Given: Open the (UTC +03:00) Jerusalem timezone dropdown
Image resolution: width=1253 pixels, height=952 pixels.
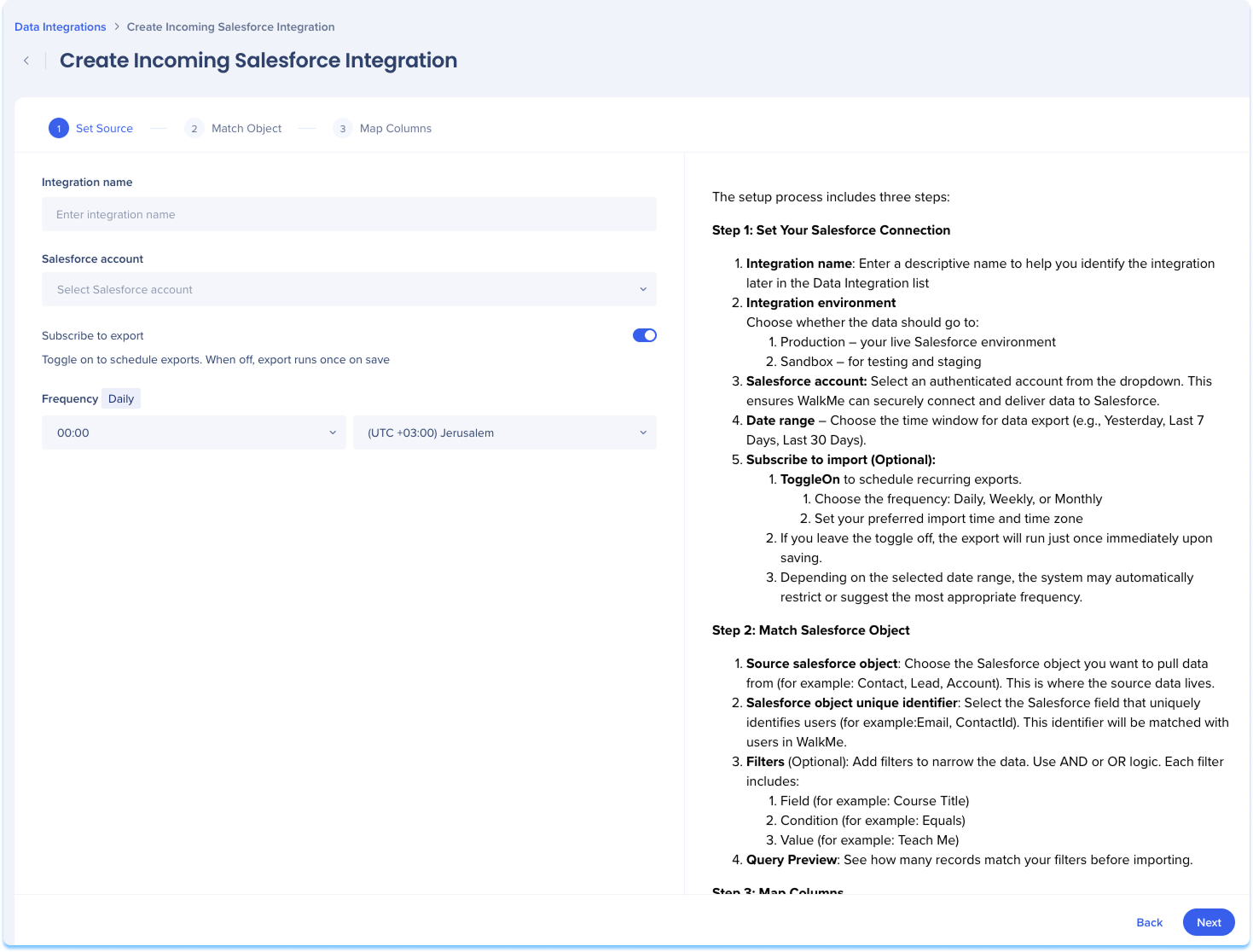Looking at the screenshot, I should click(505, 432).
